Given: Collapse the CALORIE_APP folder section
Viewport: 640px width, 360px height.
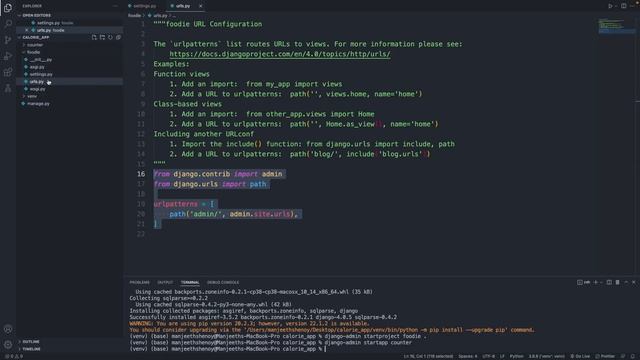Looking at the screenshot, I should point(36,37).
